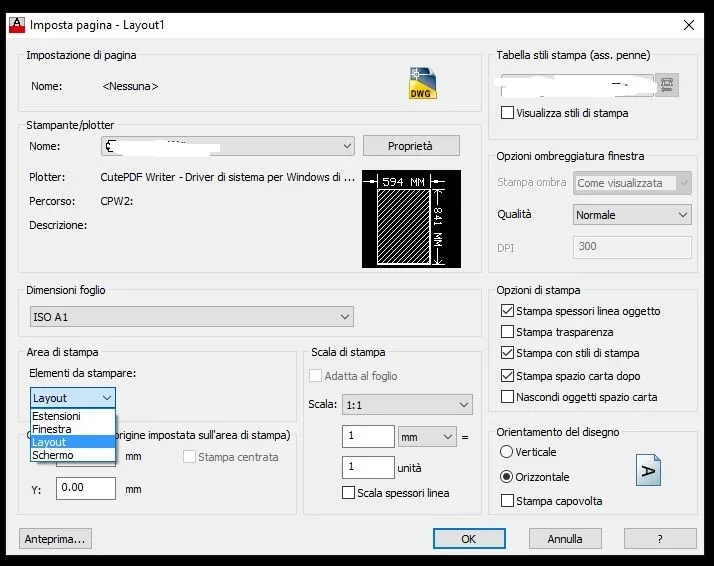Open the Qualità Normale dropdown
The image size is (714, 566).
click(632, 214)
